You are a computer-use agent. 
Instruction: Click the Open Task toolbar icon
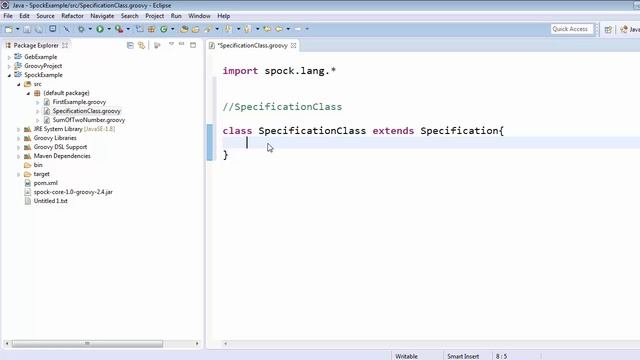tap(196, 29)
